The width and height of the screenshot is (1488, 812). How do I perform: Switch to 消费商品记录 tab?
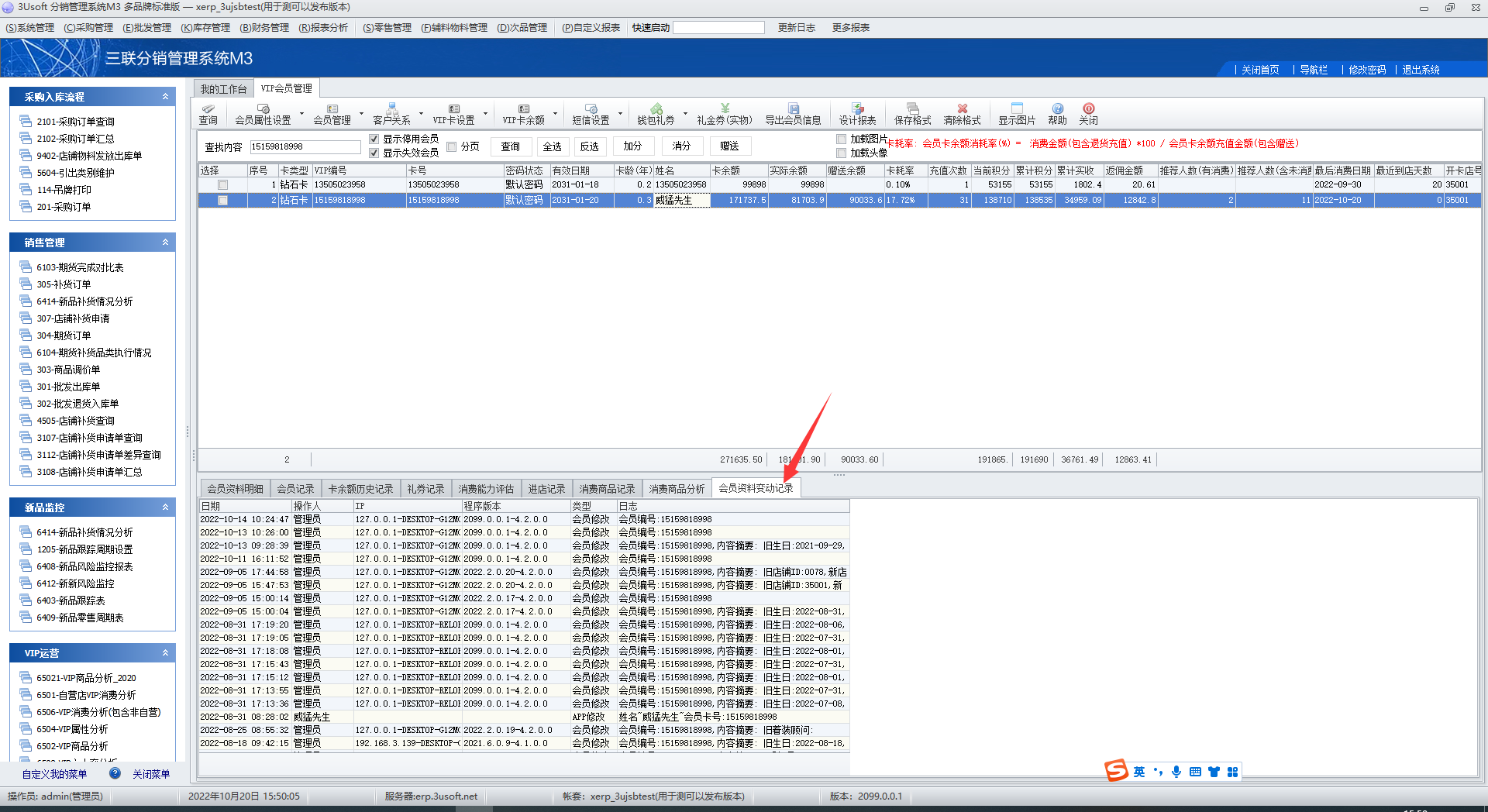click(x=607, y=489)
